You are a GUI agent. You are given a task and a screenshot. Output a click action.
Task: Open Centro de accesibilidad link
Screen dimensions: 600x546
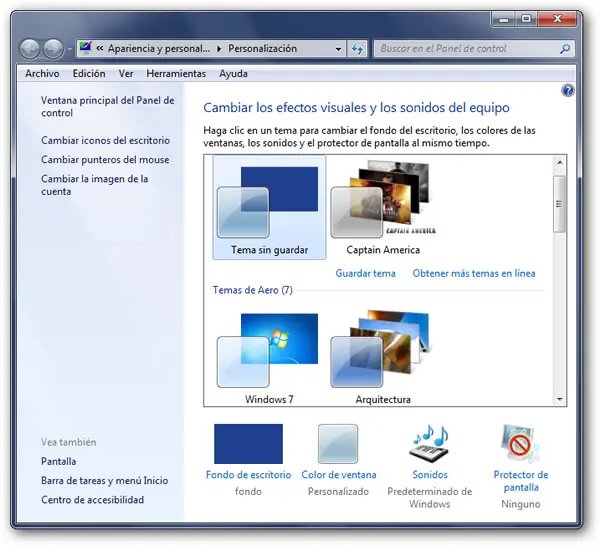click(93, 500)
